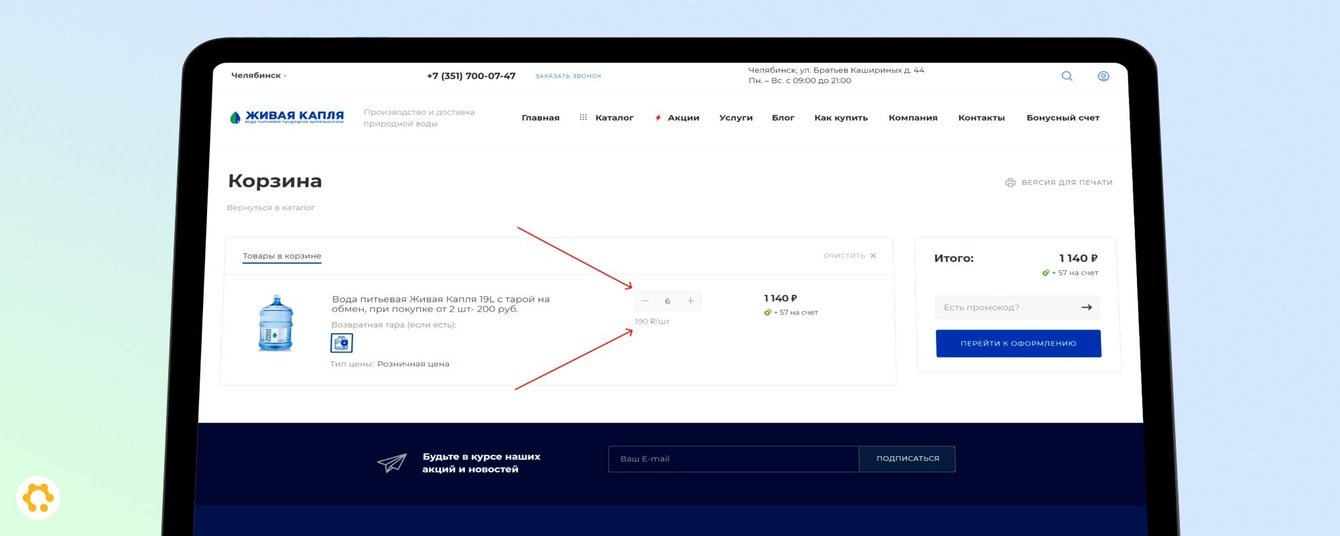Open the search magnifier icon
Viewport: 1340px width, 536px height.
click(1067, 76)
